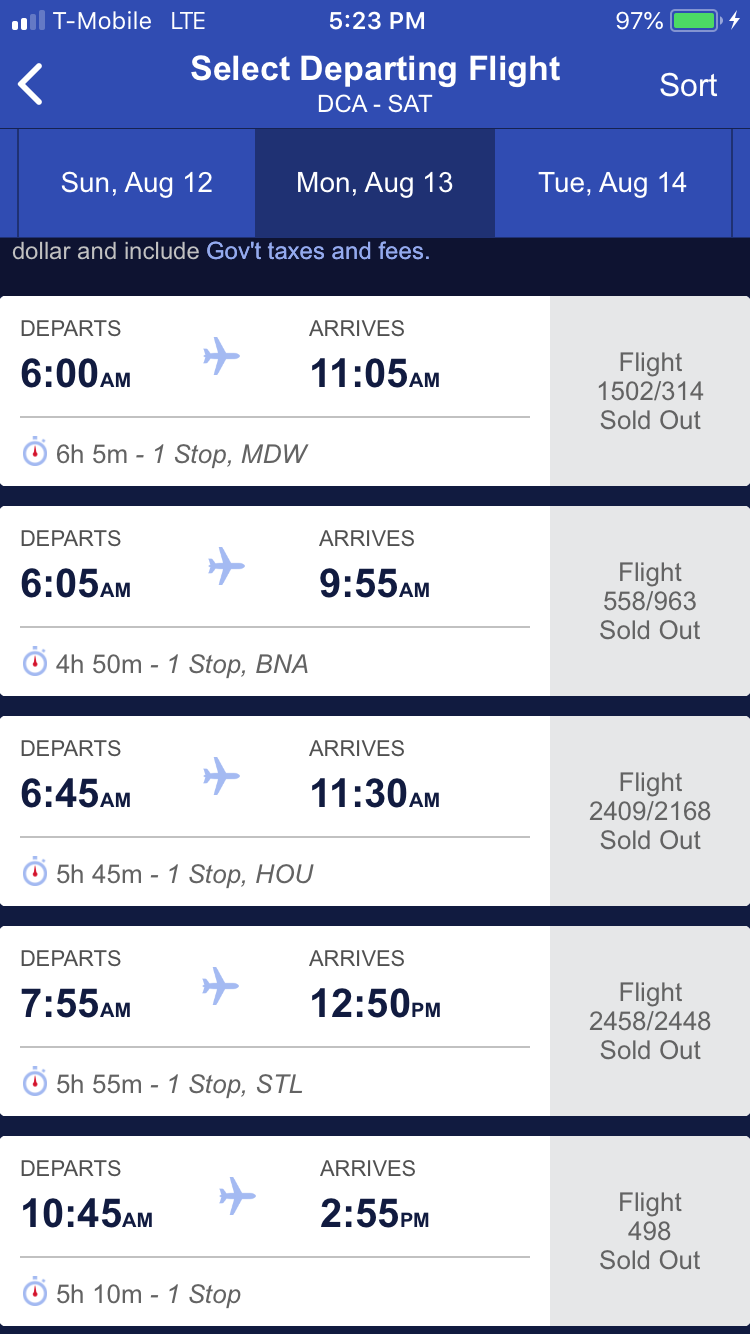Image resolution: width=750 pixels, height=1334 pixels.
Task: Tap airplane icon on 6:00 AM flight
Action: 221,356
